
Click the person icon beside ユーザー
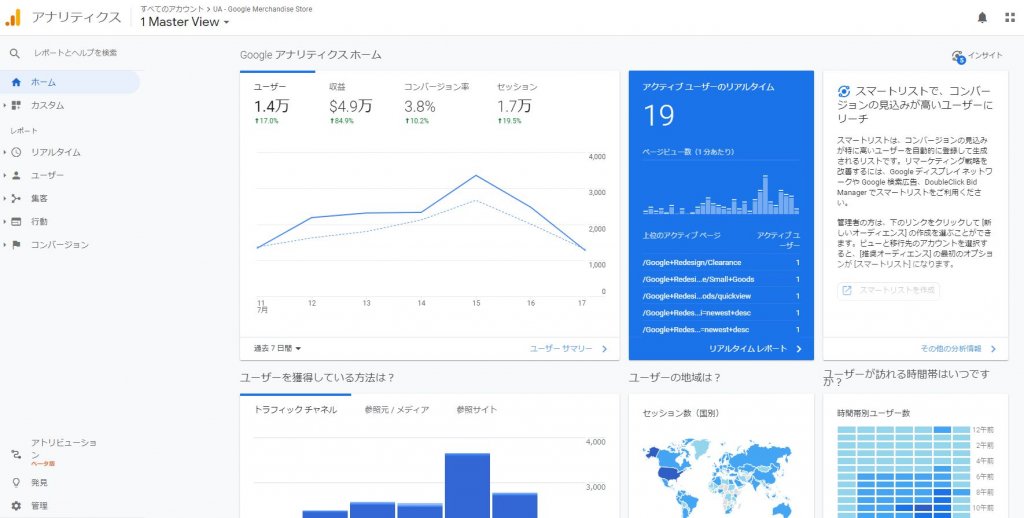[x=16, y=175]
